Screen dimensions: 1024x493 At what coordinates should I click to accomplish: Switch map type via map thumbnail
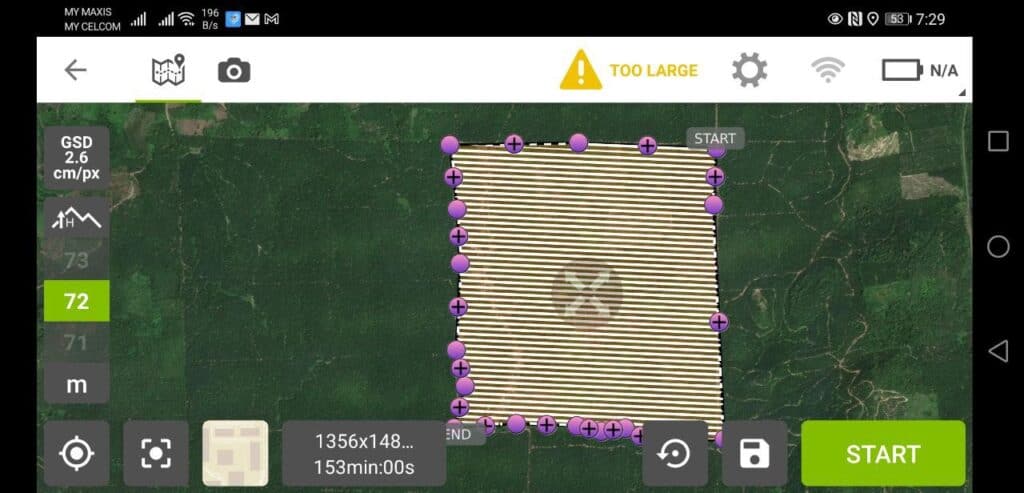point(235,453)
